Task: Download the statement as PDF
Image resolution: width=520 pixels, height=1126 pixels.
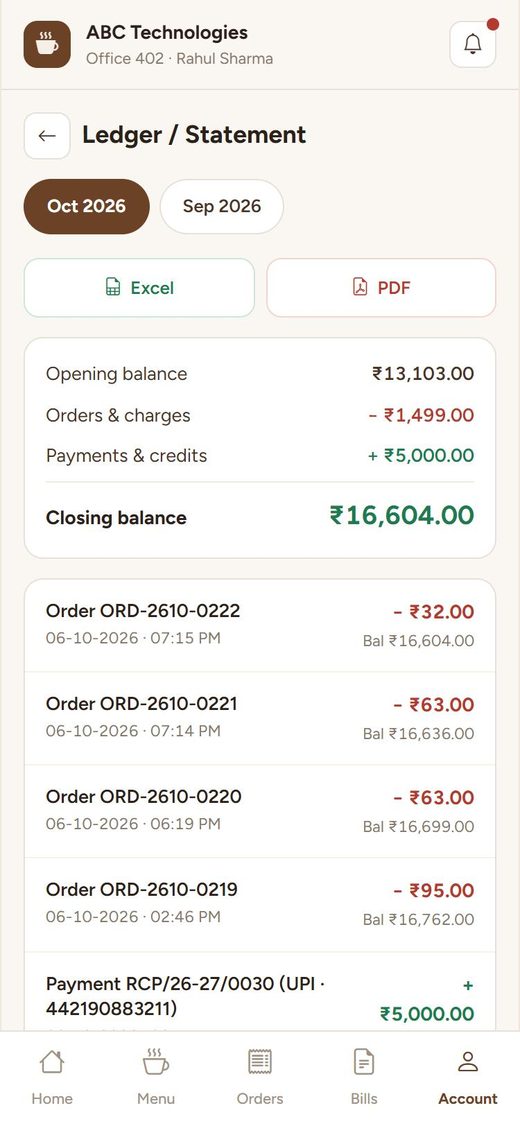Action: click(381, 288)
